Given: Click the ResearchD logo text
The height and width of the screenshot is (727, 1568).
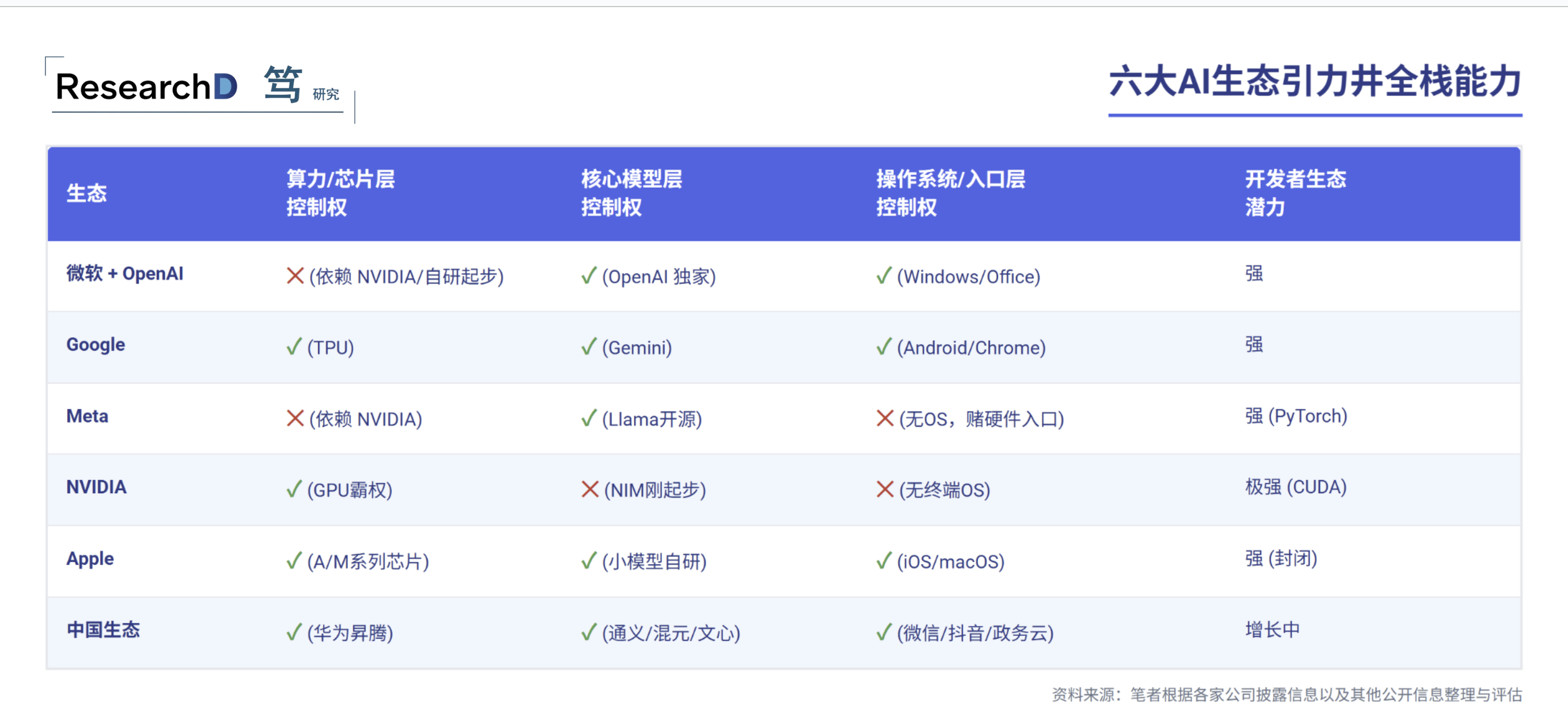Looking at the screenshot, I should click(x=146, y=87).
